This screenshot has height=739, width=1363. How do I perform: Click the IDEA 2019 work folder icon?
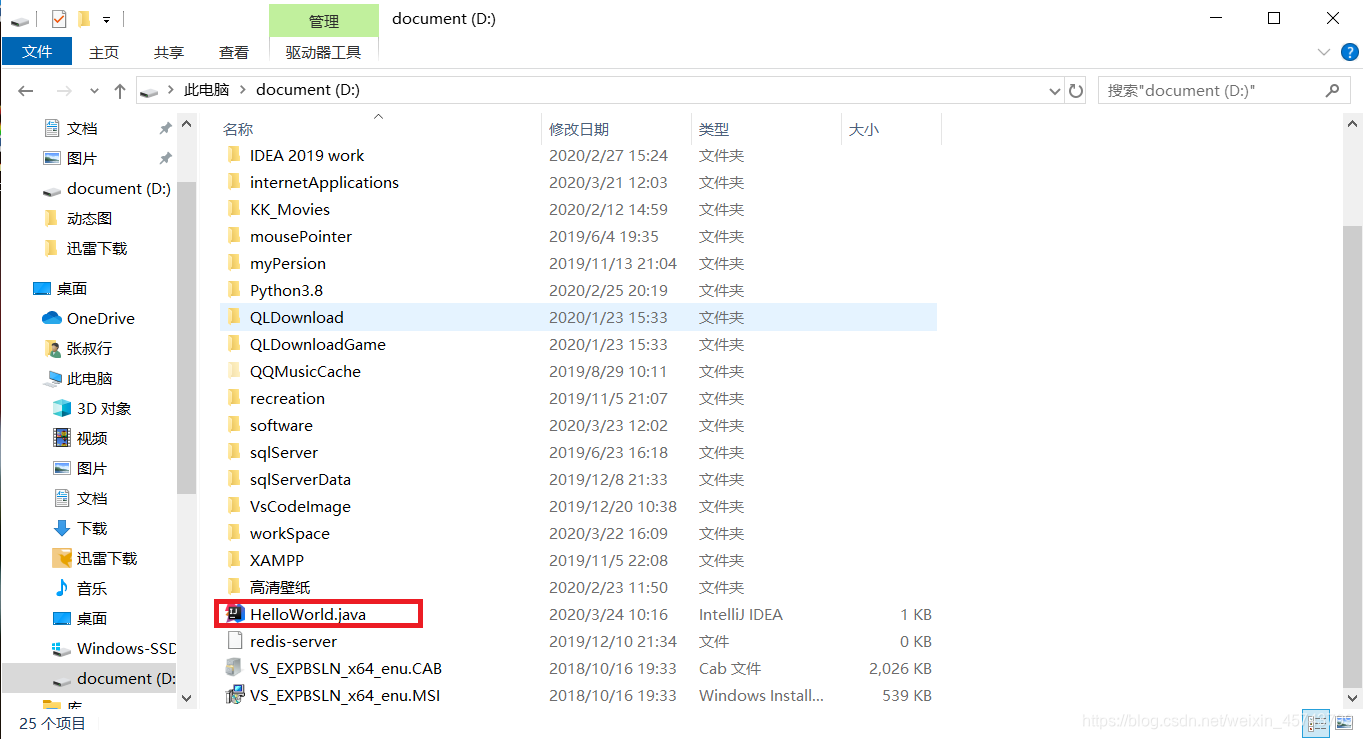[234, 155]
